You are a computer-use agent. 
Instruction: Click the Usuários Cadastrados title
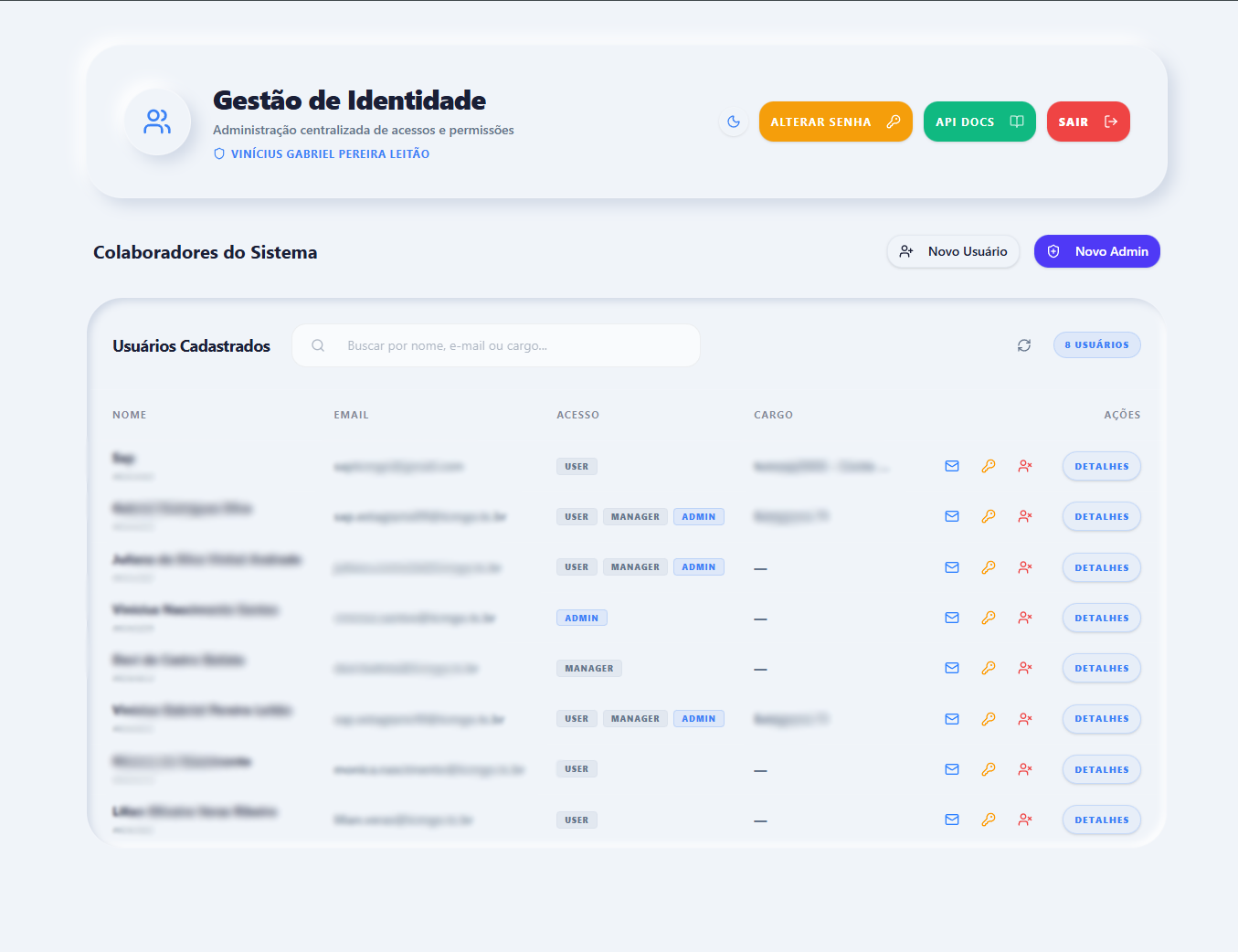point(191,346)
